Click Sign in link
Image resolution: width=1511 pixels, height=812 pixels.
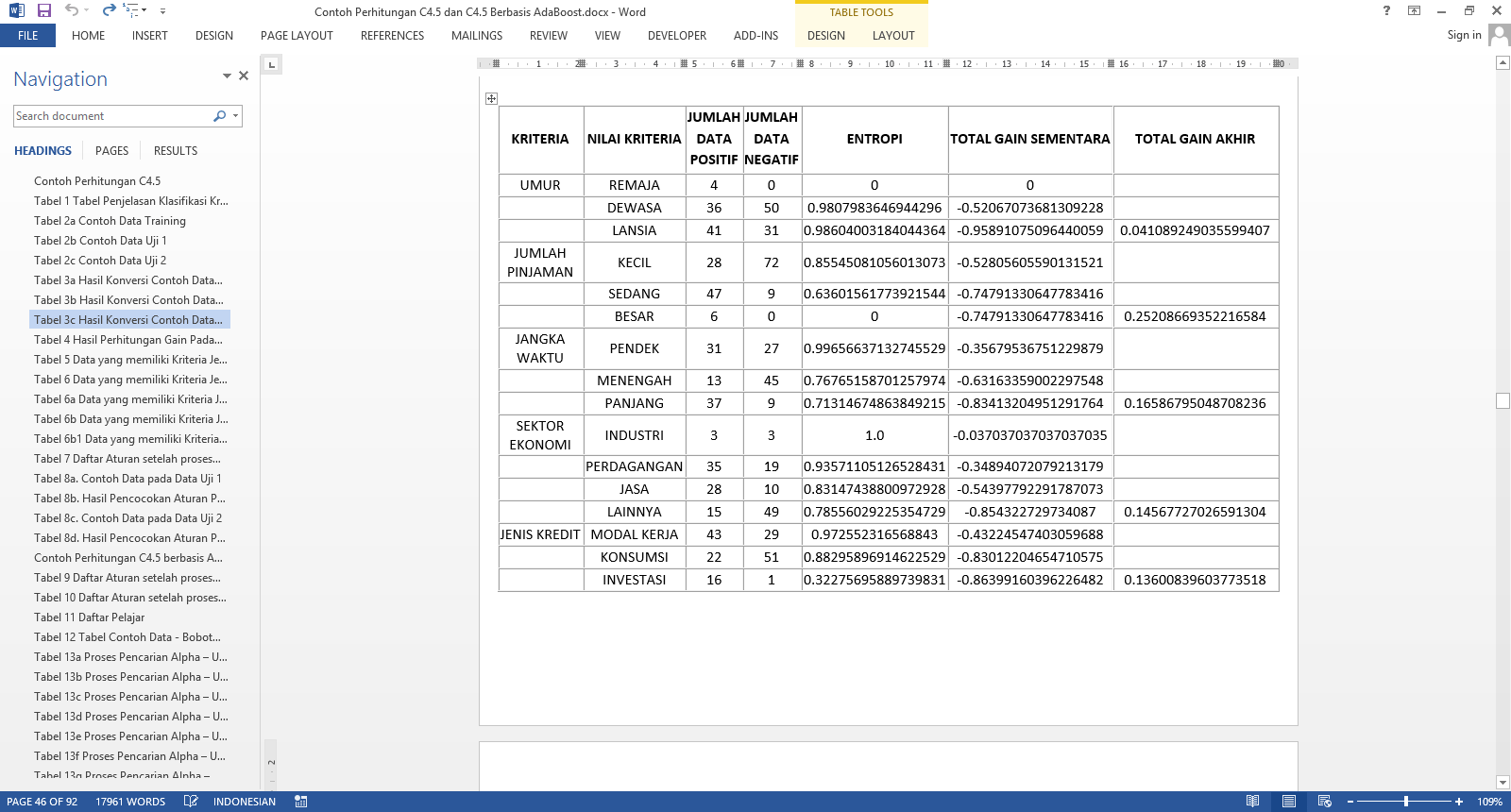1464,35
